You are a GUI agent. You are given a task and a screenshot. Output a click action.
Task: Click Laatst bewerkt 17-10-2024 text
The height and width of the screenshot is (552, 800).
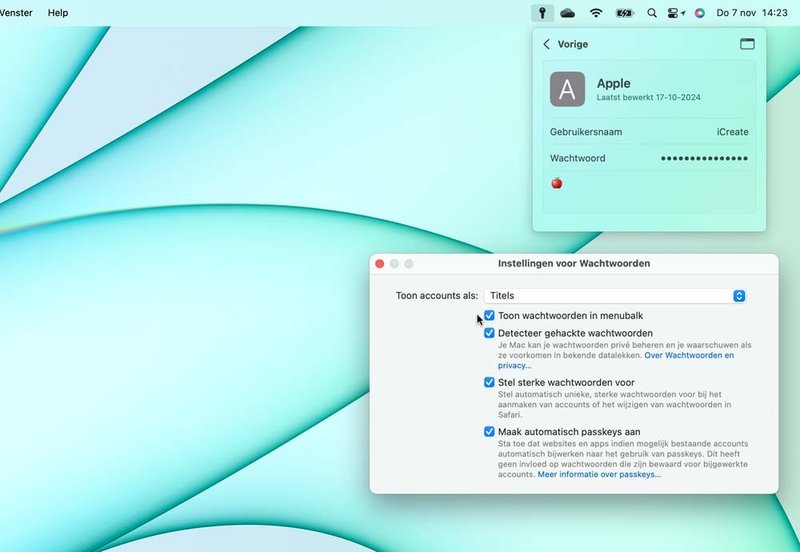[648, 97]
